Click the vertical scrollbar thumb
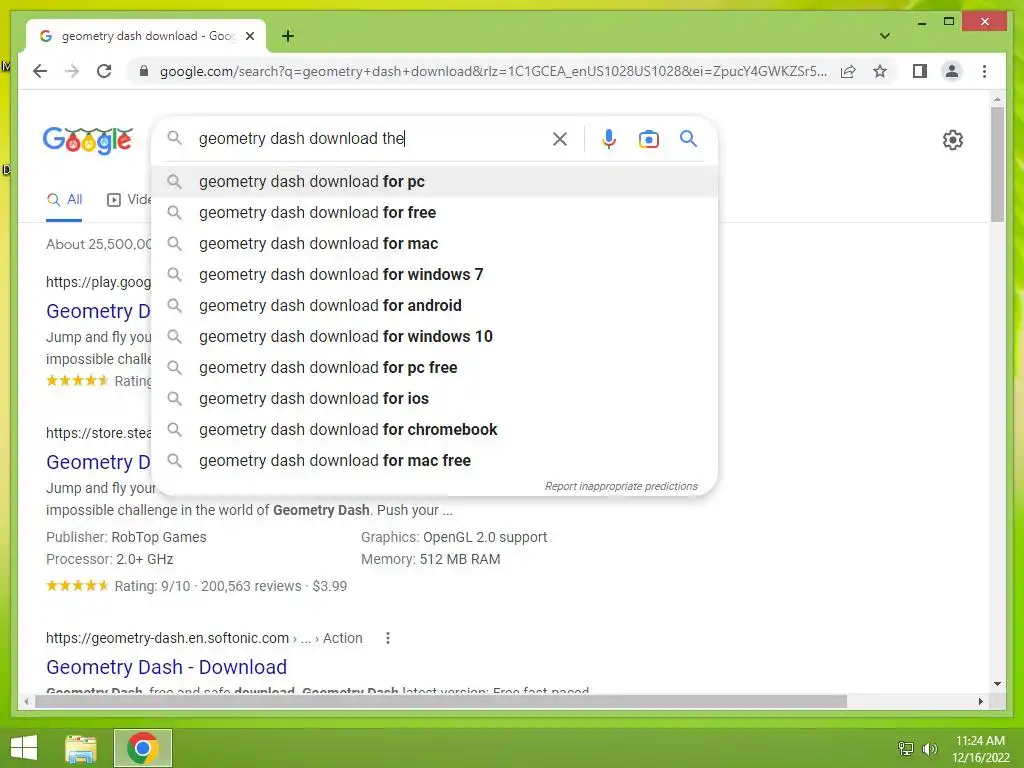1024x768 pixels. pyautogui.click(x=997, y=165)
